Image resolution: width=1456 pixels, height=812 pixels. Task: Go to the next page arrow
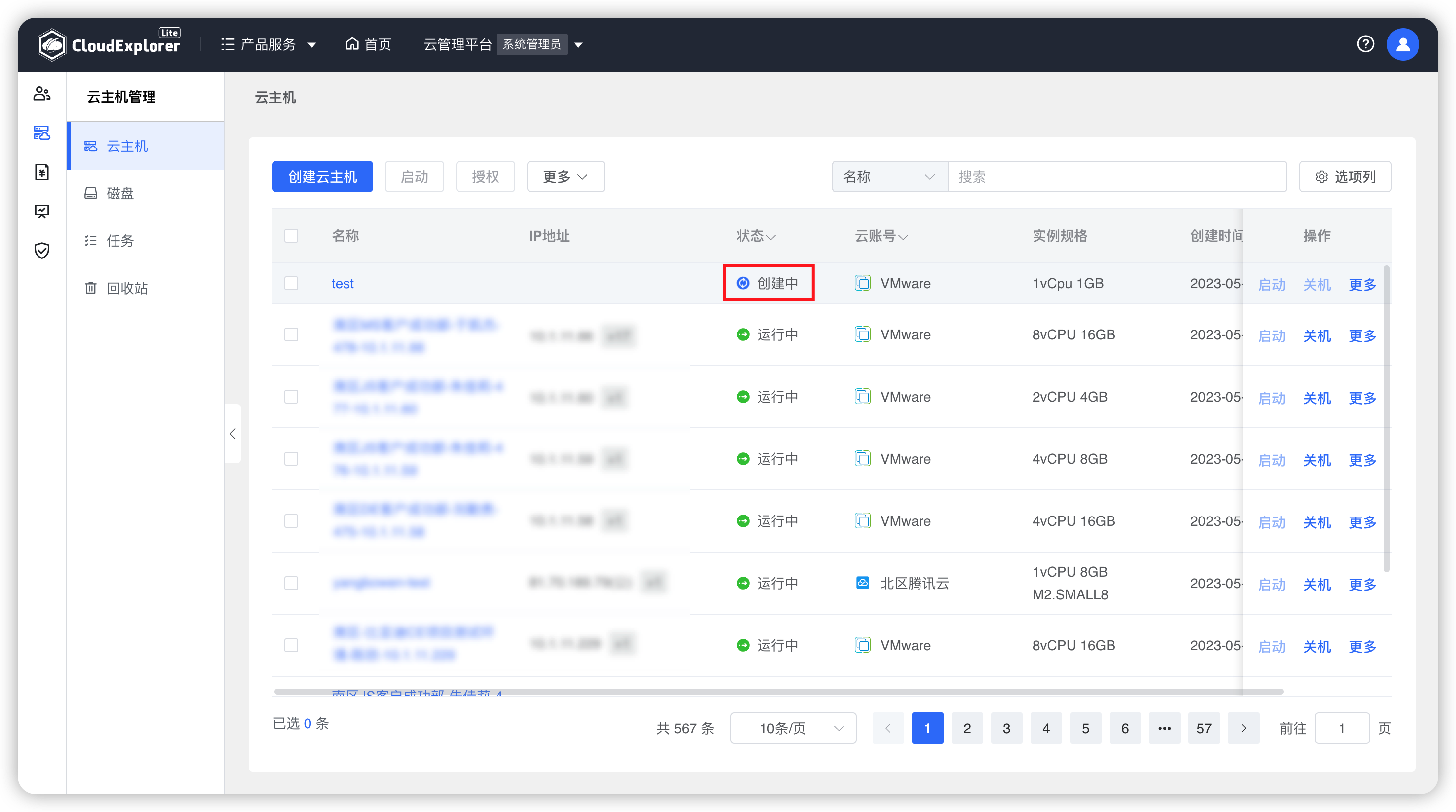click(x=1243, y=728)
